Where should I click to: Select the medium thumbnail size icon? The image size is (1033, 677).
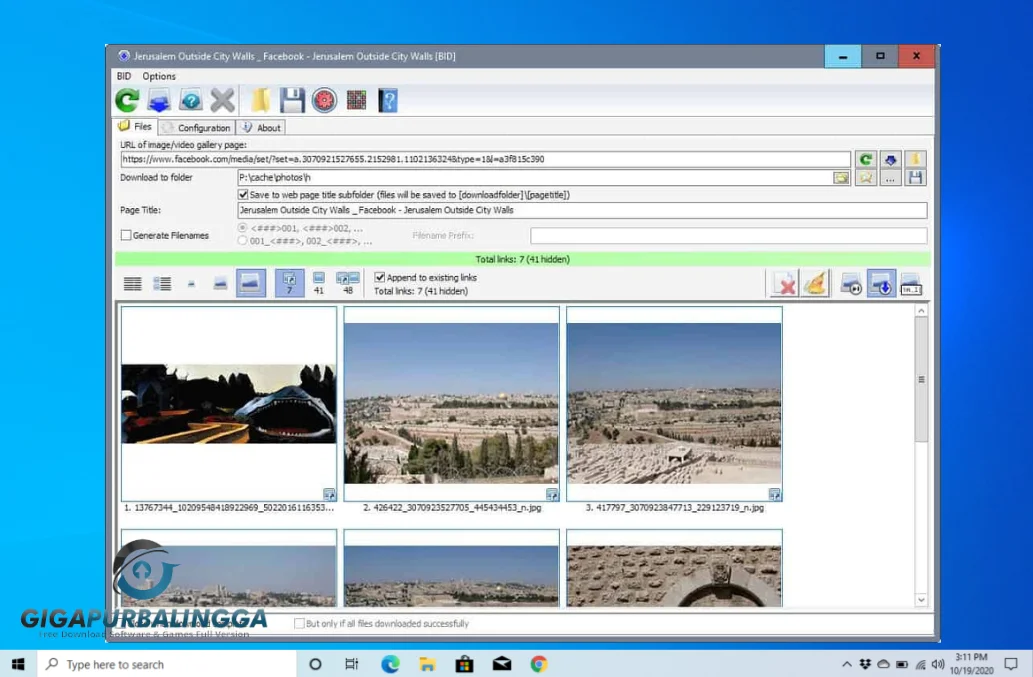(x=220, y=284)
